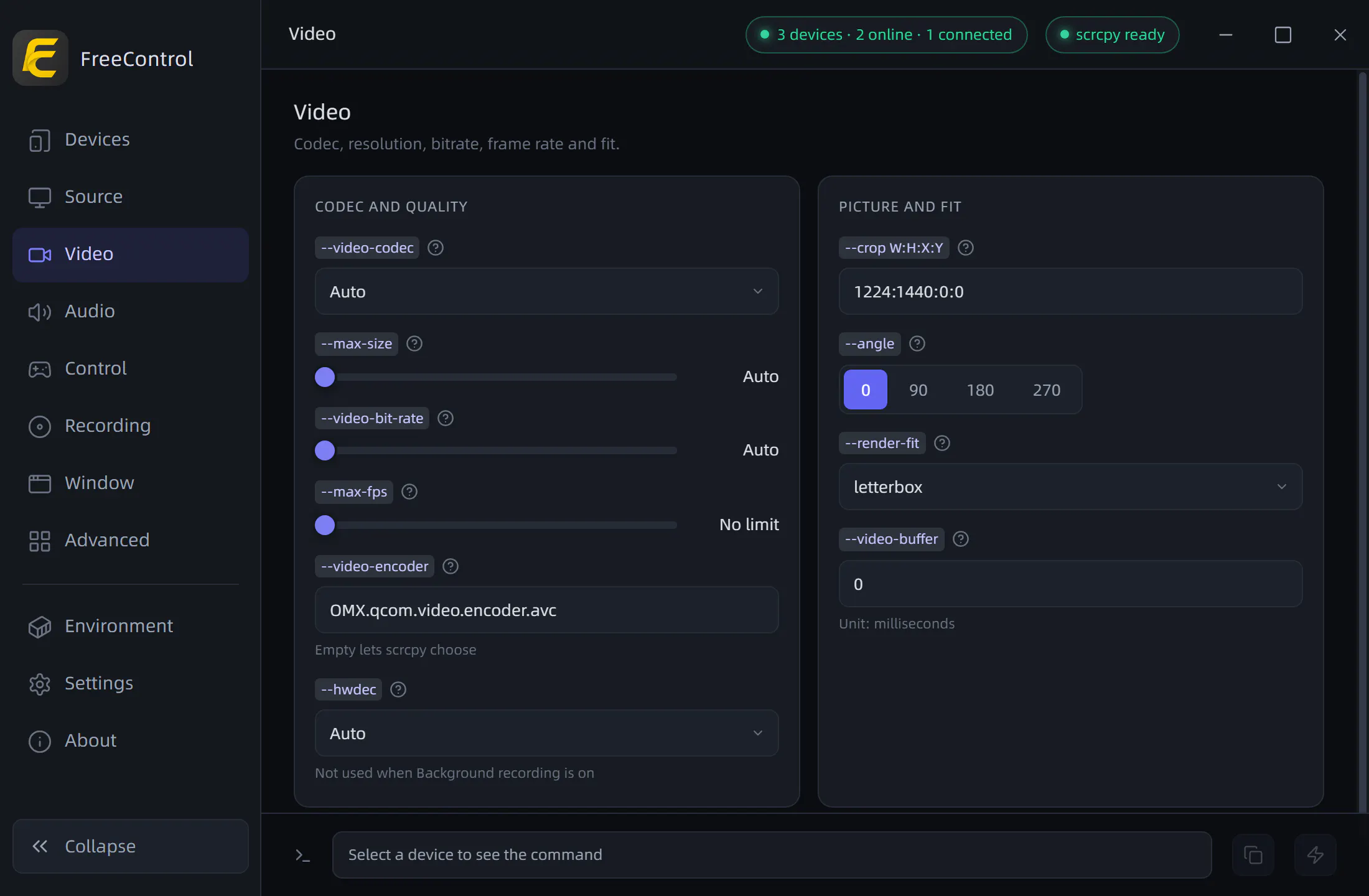
Task: Click the crop input field 1224:1440:0:0
Action: [1071, 291]
